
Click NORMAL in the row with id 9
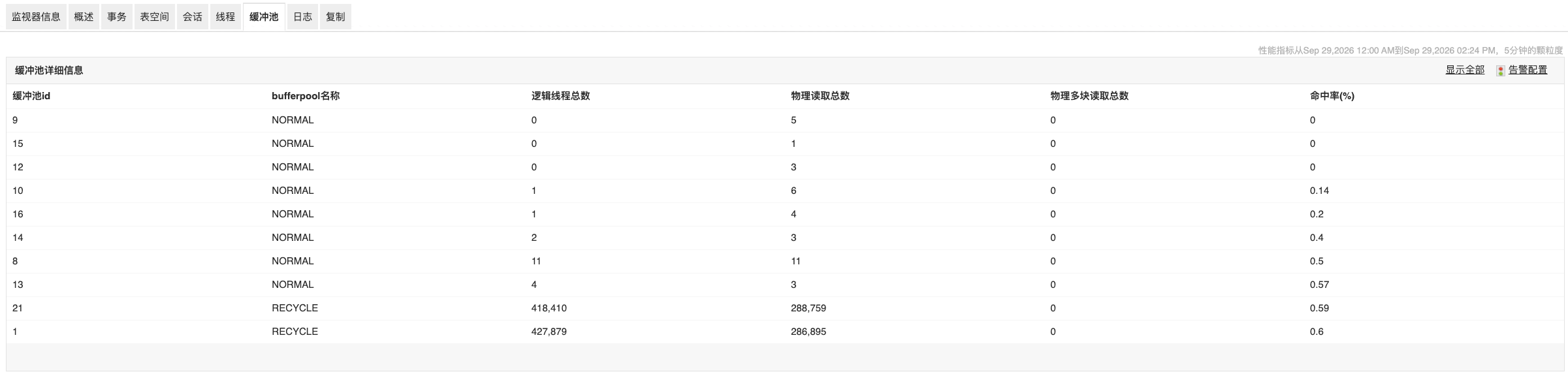point(293,120)
